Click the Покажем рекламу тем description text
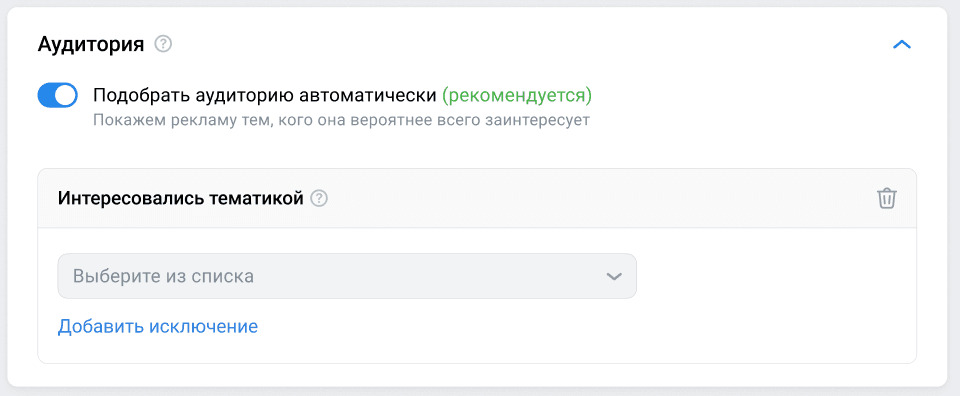The image size is (960, 396). point(341,119)
